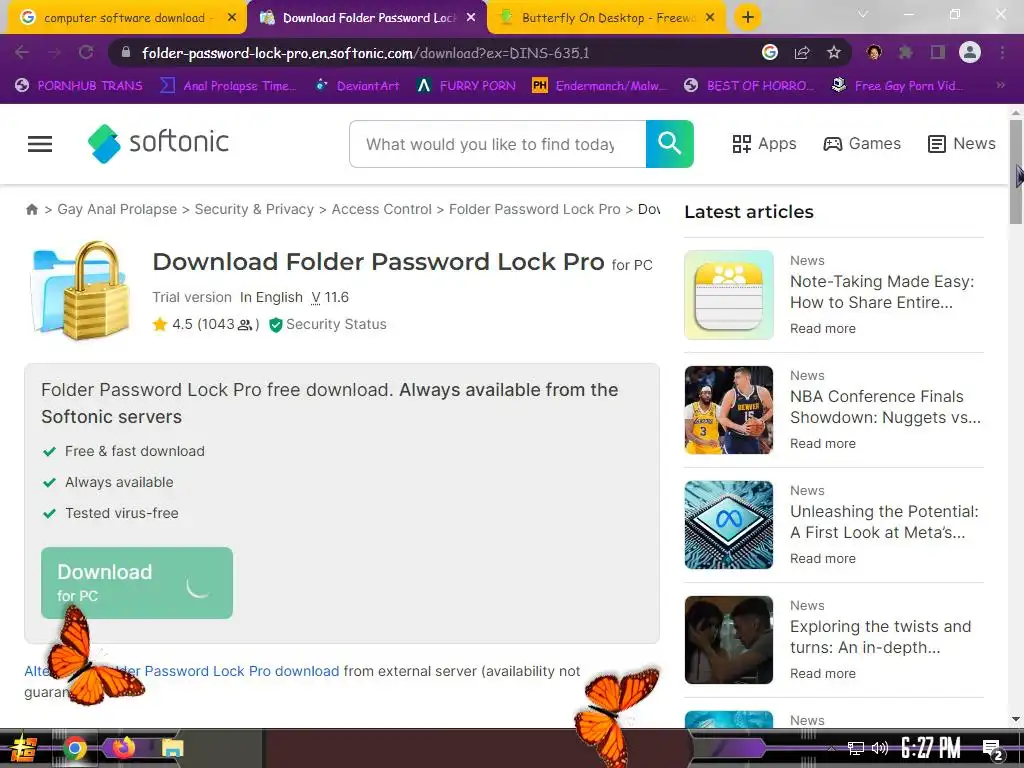
Task: Open the volume control in tray
Action: (880, 748)
